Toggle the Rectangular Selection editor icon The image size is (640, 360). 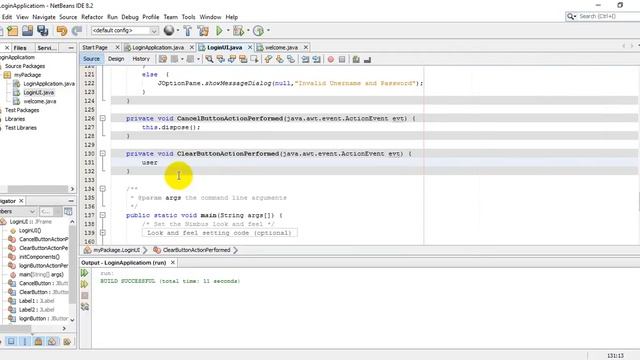(254, 59)
